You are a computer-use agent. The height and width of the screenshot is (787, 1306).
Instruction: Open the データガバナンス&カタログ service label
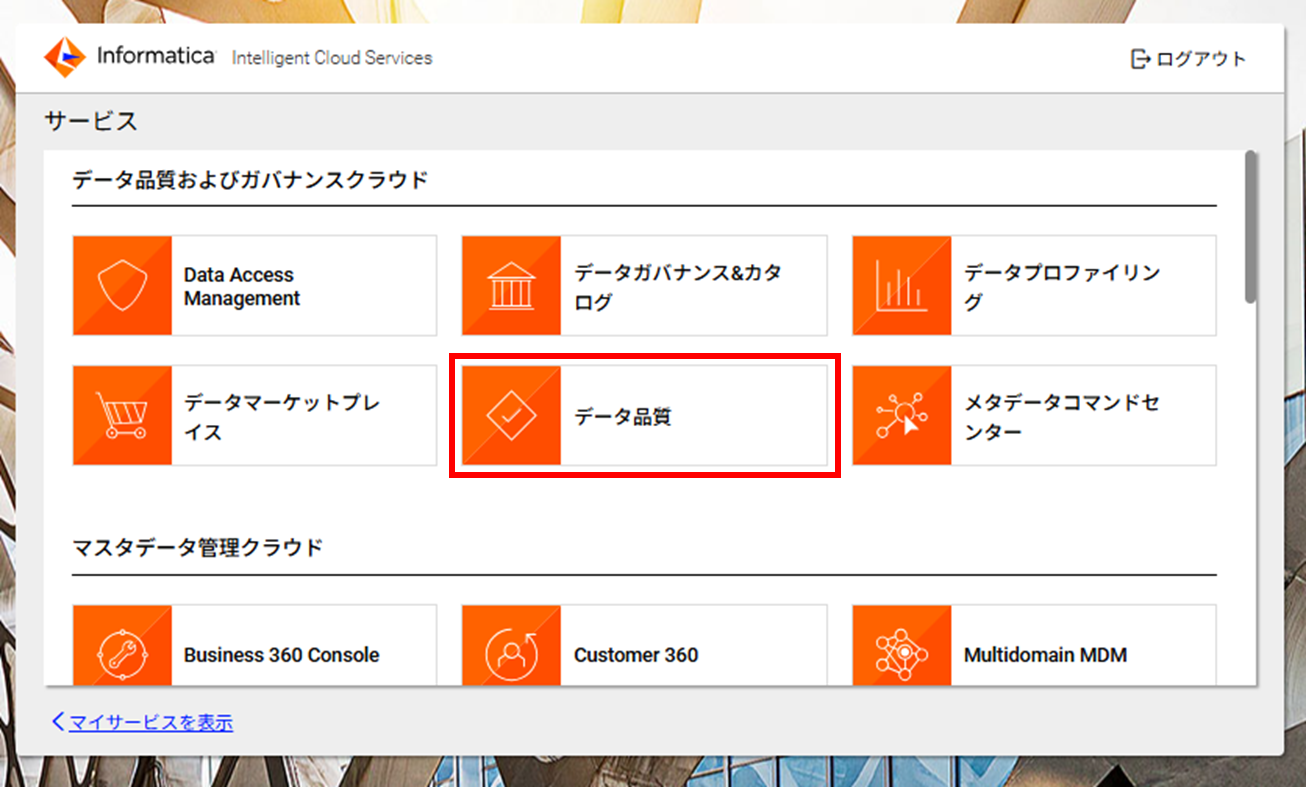point(678,286)
